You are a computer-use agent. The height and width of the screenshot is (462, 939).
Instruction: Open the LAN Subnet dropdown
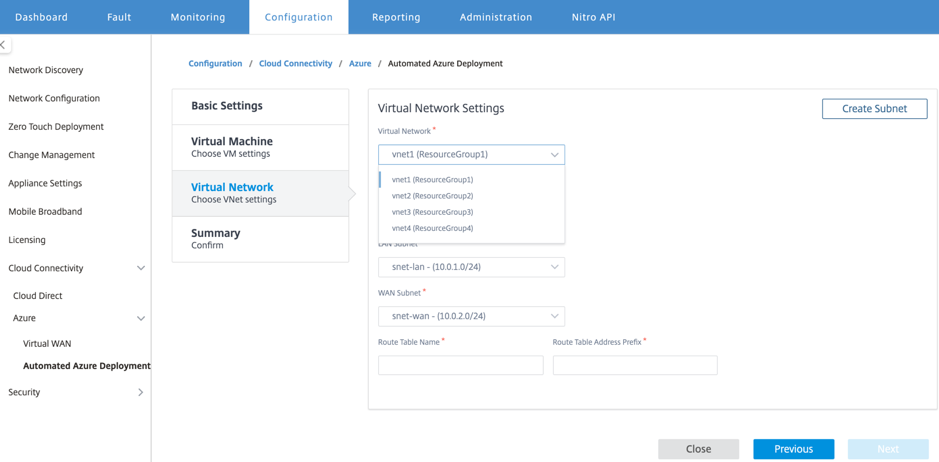tap(471, 267)
